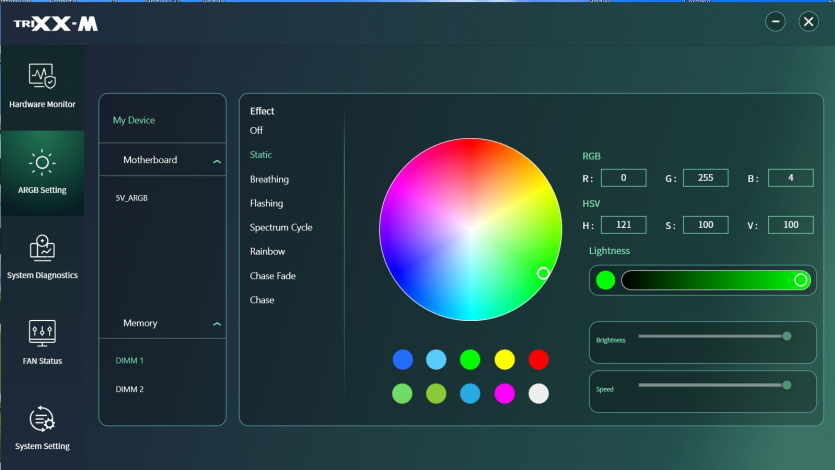Collapse the Motherboard device group
This screenshot has width=835, height=470.
coord(216,160)
